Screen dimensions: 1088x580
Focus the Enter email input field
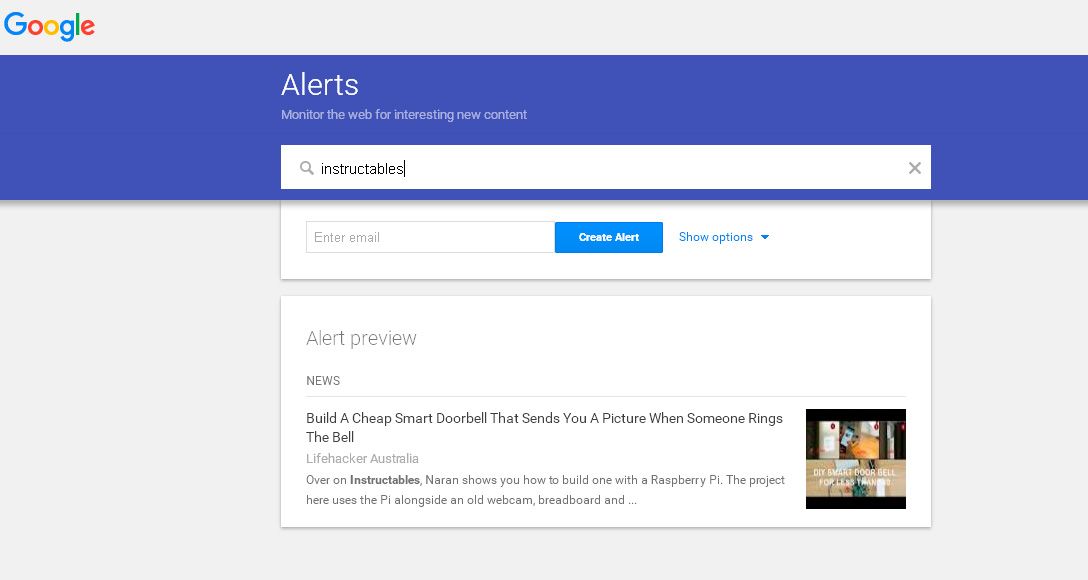pos(430,237)
